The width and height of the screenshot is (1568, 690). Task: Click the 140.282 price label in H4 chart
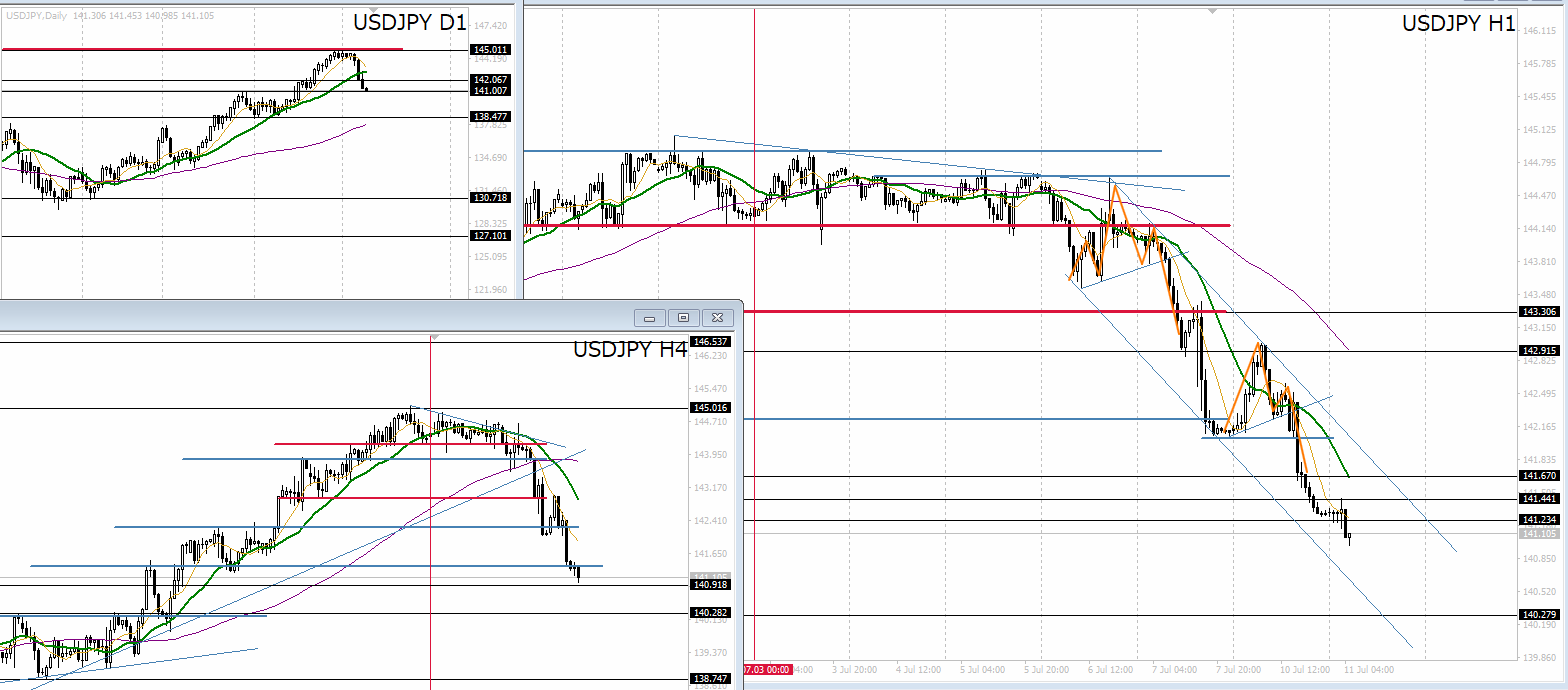[x=711, y=612]
